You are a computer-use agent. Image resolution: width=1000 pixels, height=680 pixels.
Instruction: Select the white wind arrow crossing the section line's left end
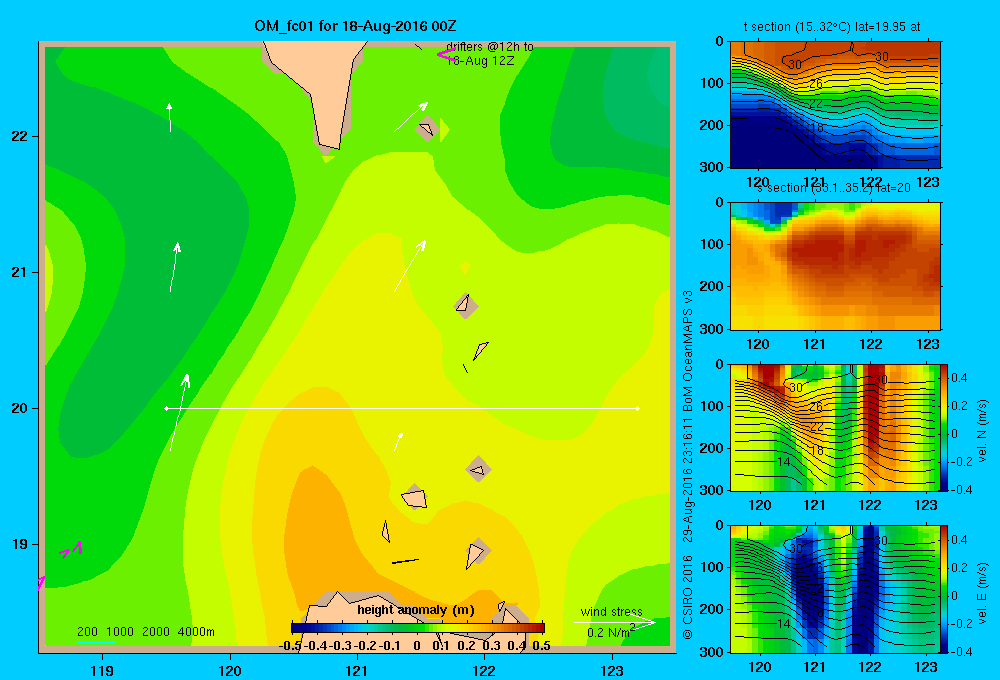(179, 412)
